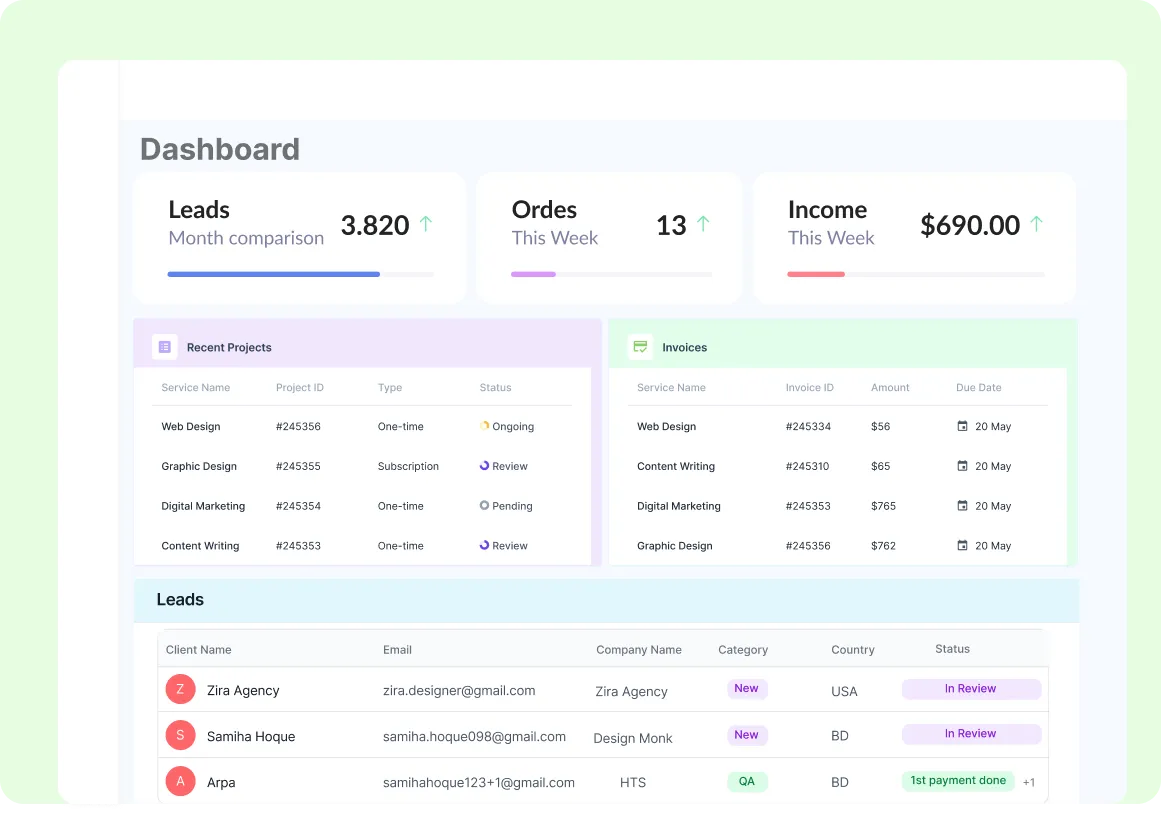Open the zira.designer@gmail.com email
The height and width of the screenshot is (822, 1161).
[x=459, y=690]
